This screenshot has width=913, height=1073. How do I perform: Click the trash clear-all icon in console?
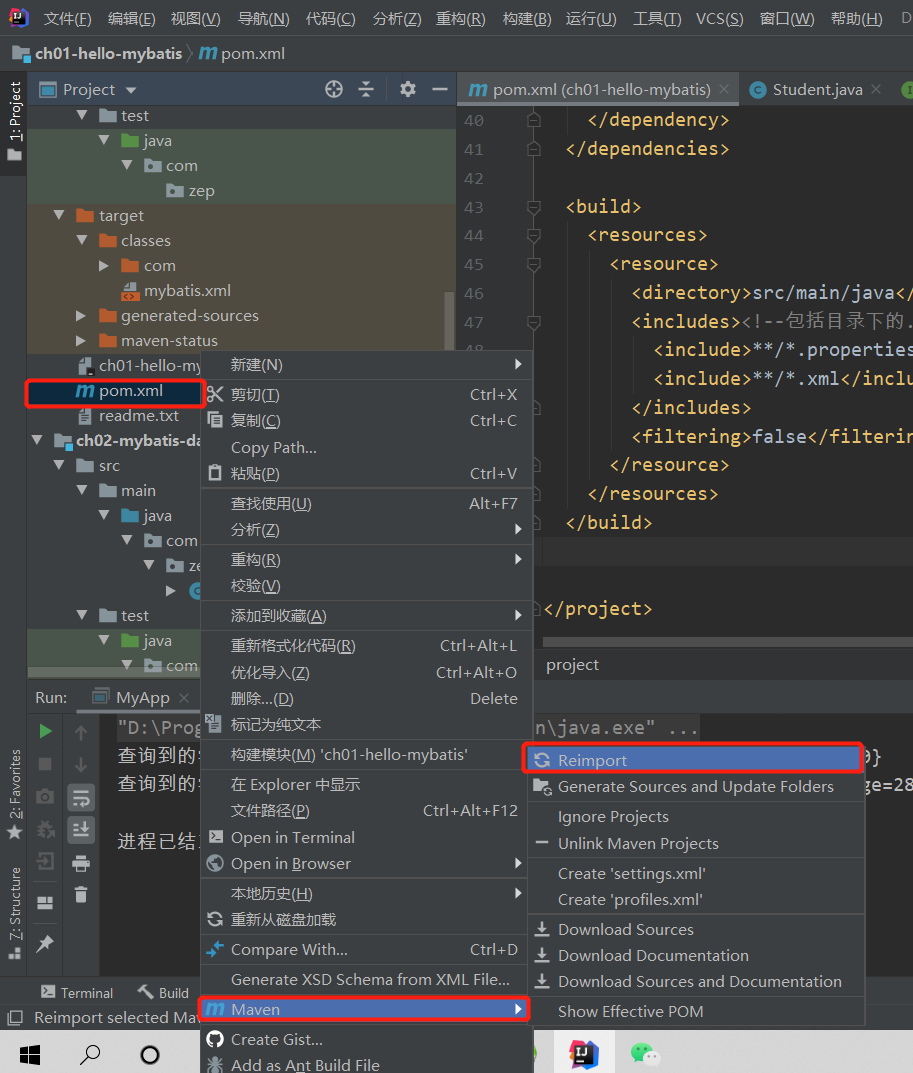[81, 894]
